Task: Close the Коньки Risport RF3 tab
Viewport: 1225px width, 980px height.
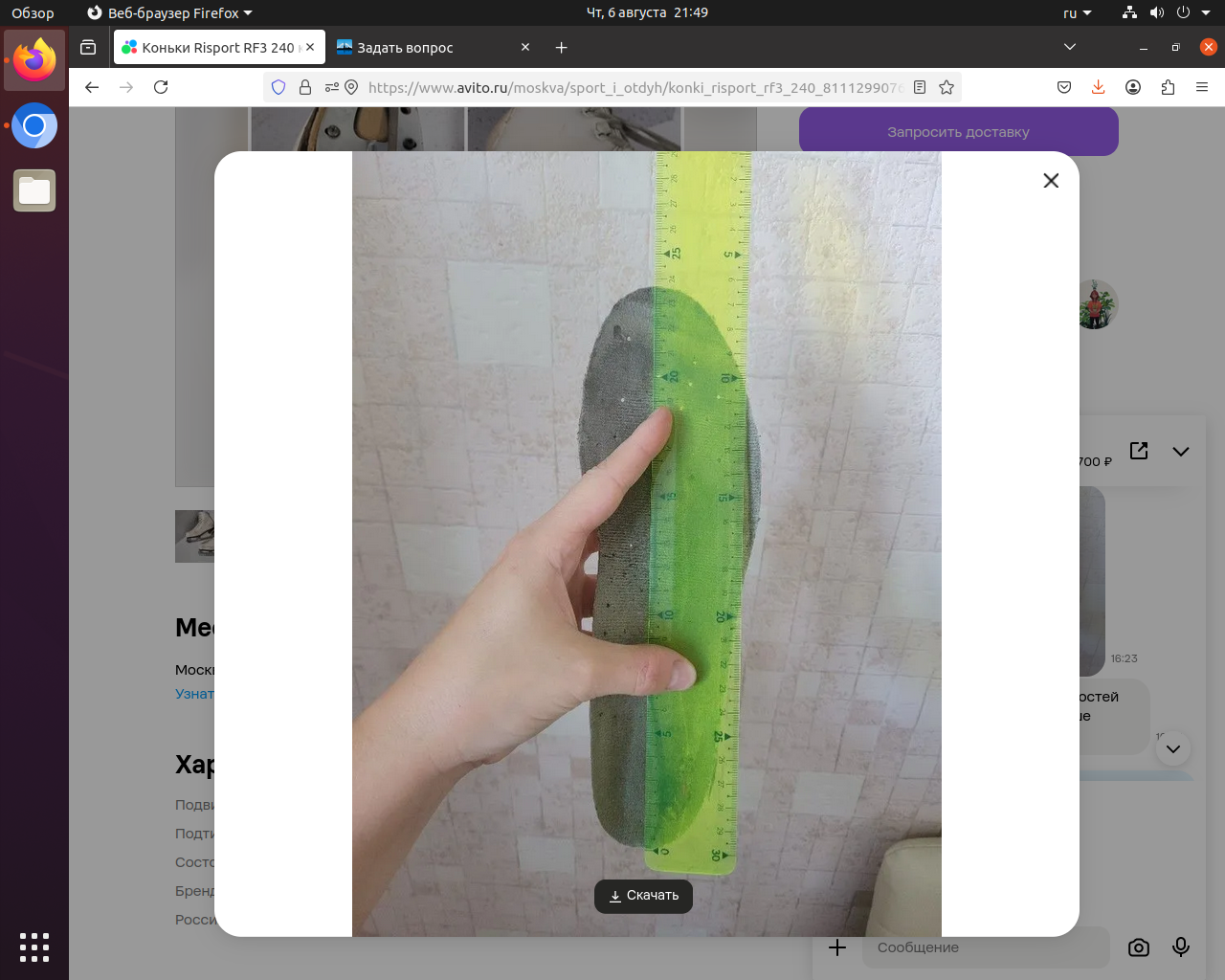Action: pos(310,47)
